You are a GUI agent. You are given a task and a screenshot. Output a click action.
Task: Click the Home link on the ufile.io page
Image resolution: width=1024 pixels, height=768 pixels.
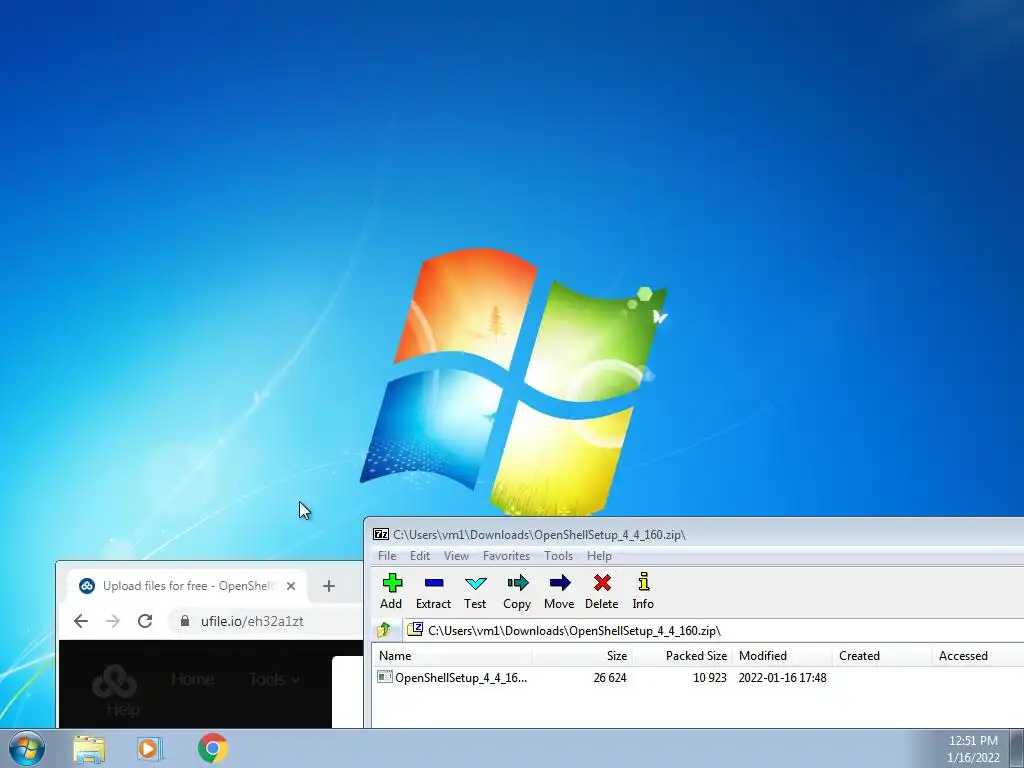coord(193,679)
